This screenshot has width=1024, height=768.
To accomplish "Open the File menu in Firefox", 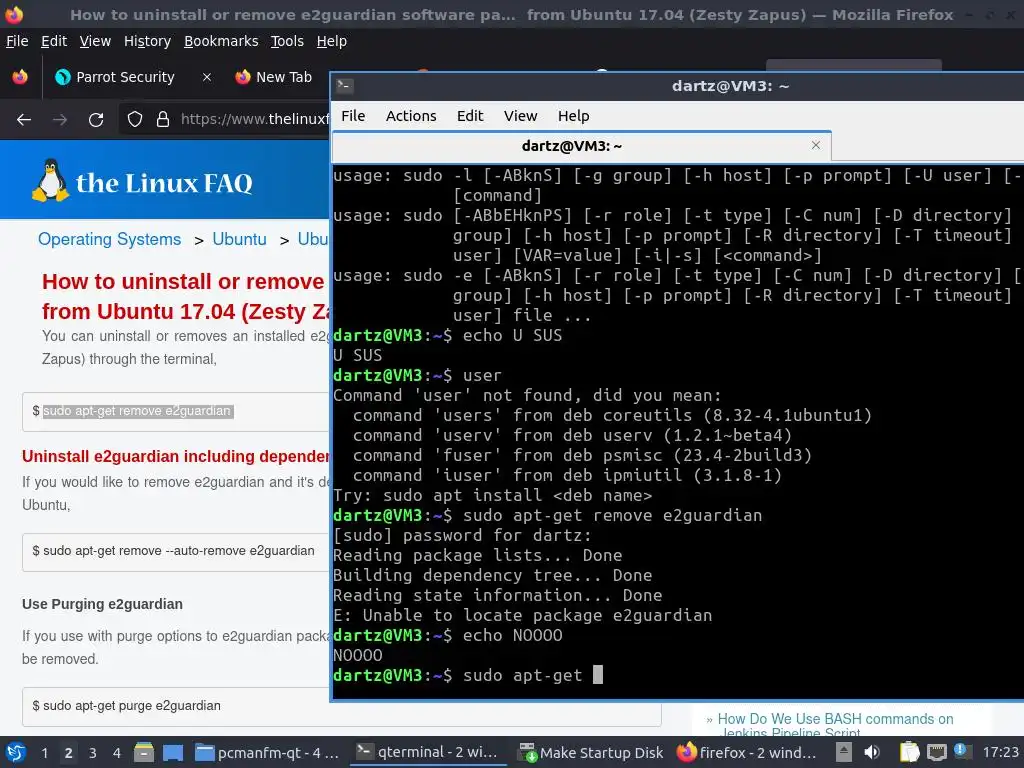I will [17, 41].
